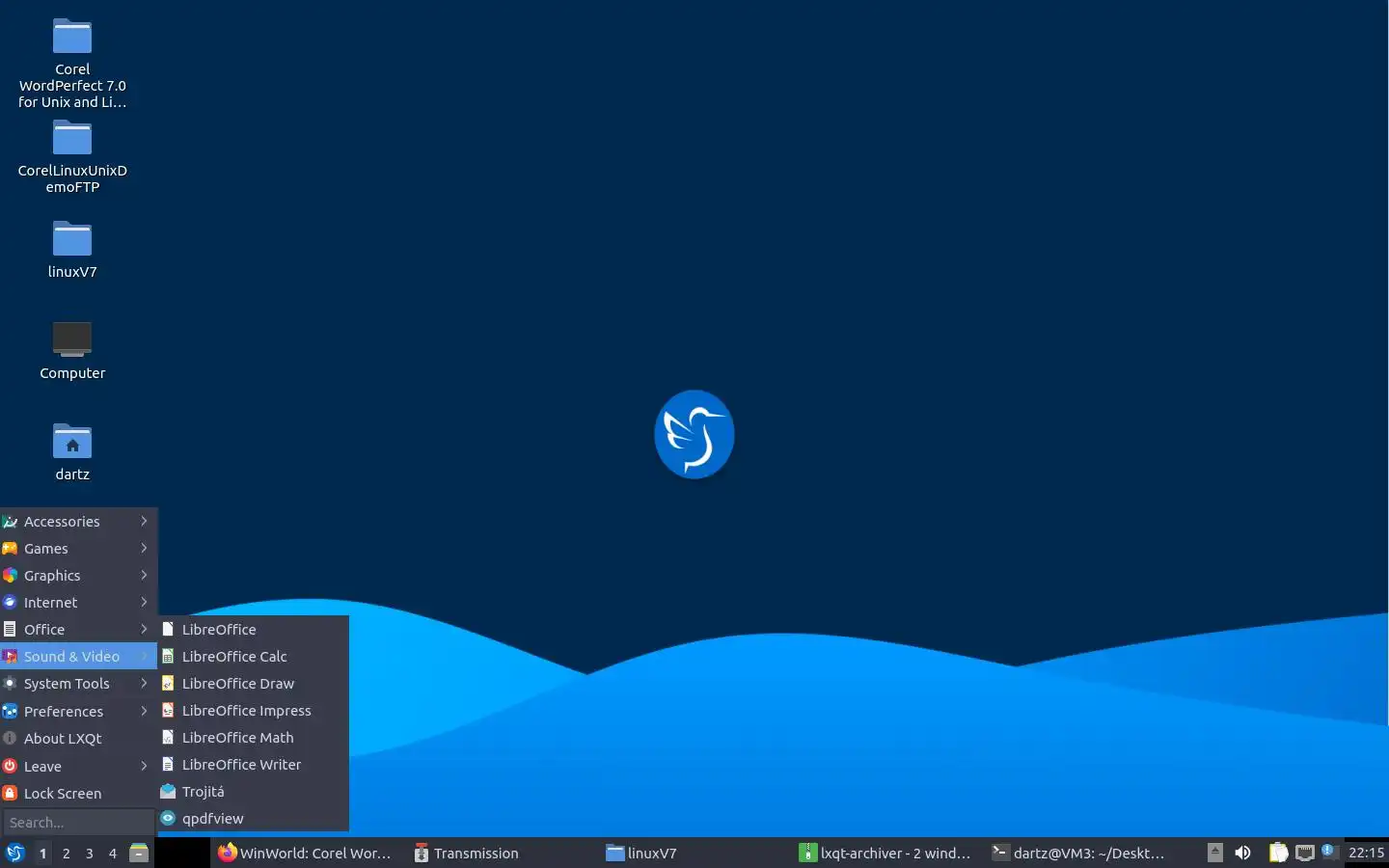Launch the file manager quick-launch icon in the panel
The image size is (1389, 868).
pyautogui.click(x=139, y=853)
